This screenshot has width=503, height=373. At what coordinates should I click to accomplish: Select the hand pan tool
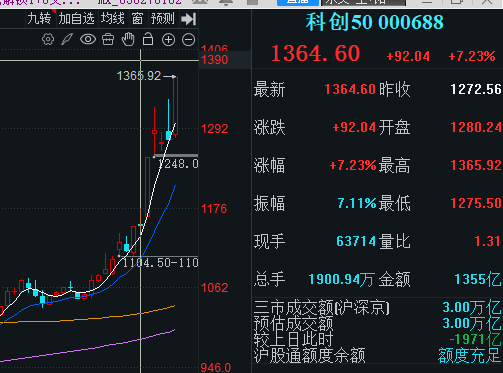(128, 40)
